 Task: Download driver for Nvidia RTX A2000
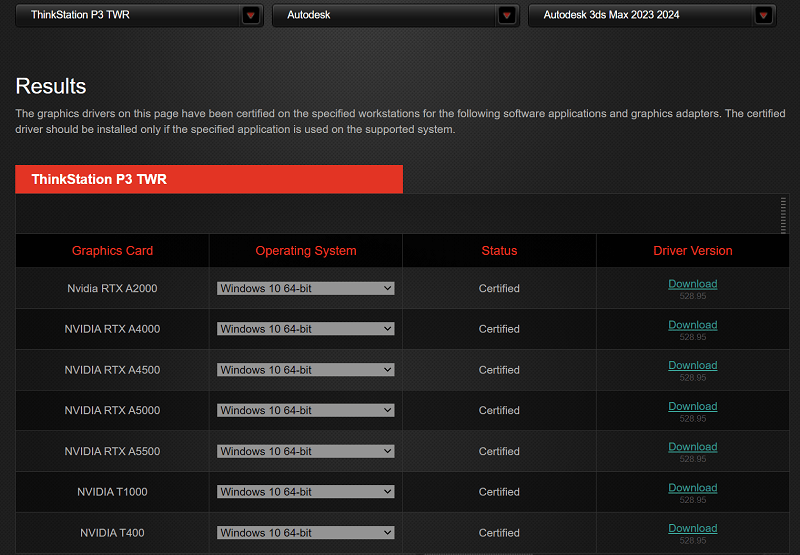pyautogui.click(x=692, y=284)
